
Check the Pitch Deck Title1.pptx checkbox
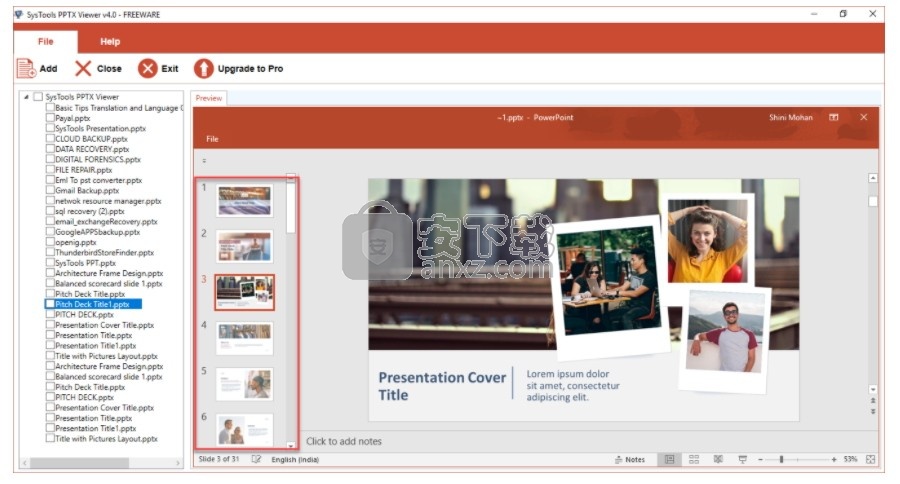(x=50, y=304)
